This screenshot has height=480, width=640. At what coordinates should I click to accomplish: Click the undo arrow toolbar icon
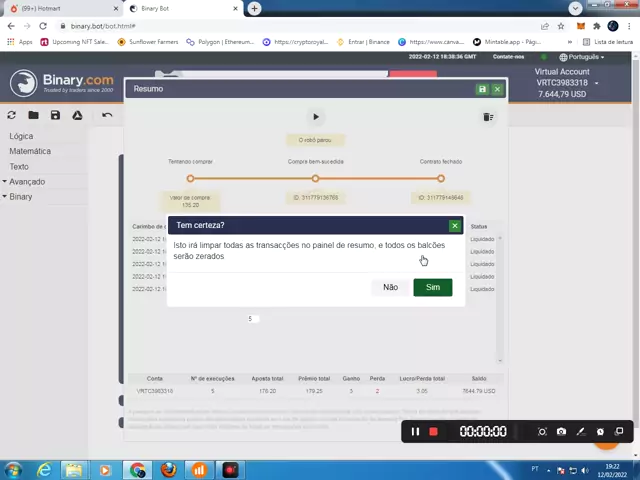[107, 115]
